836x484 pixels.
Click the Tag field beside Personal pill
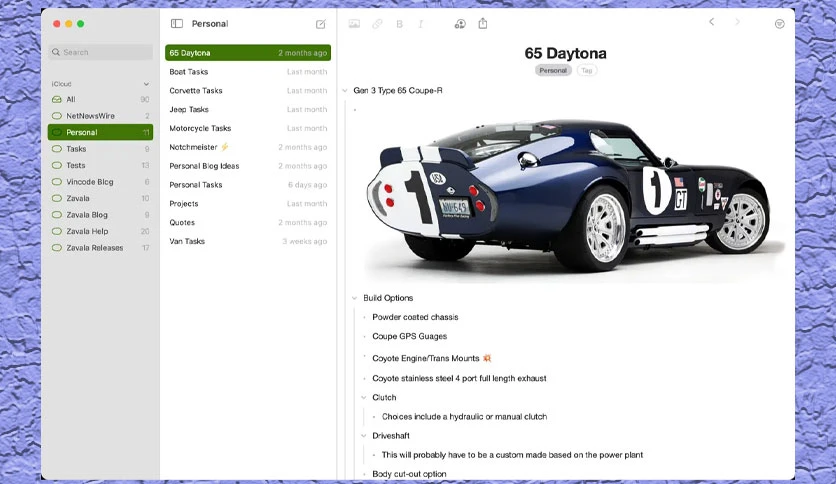[x=586, y=70]
